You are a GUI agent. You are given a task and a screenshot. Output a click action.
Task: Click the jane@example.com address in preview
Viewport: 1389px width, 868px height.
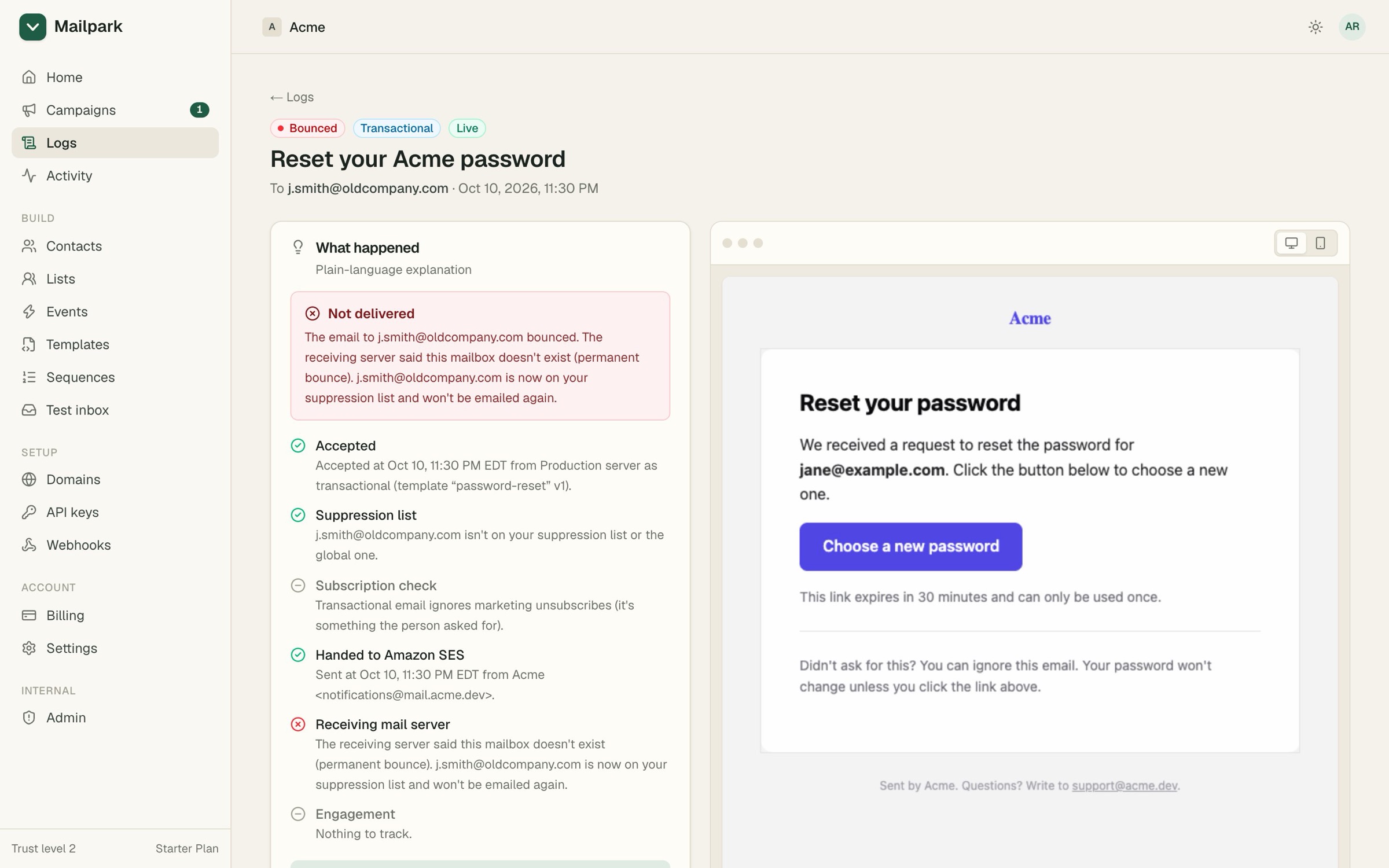872,470
